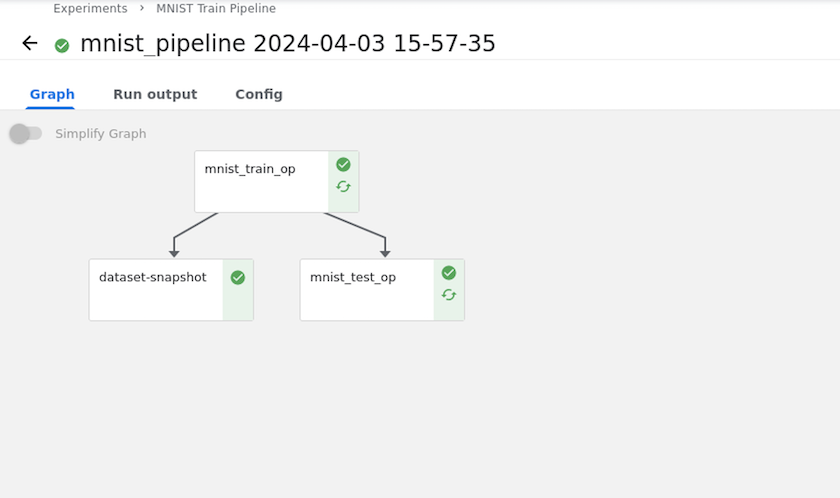Select the dataset-snapshot graph node
This screenshot has height=498, width=840.
pyautogui.click(x=156, y=290)
